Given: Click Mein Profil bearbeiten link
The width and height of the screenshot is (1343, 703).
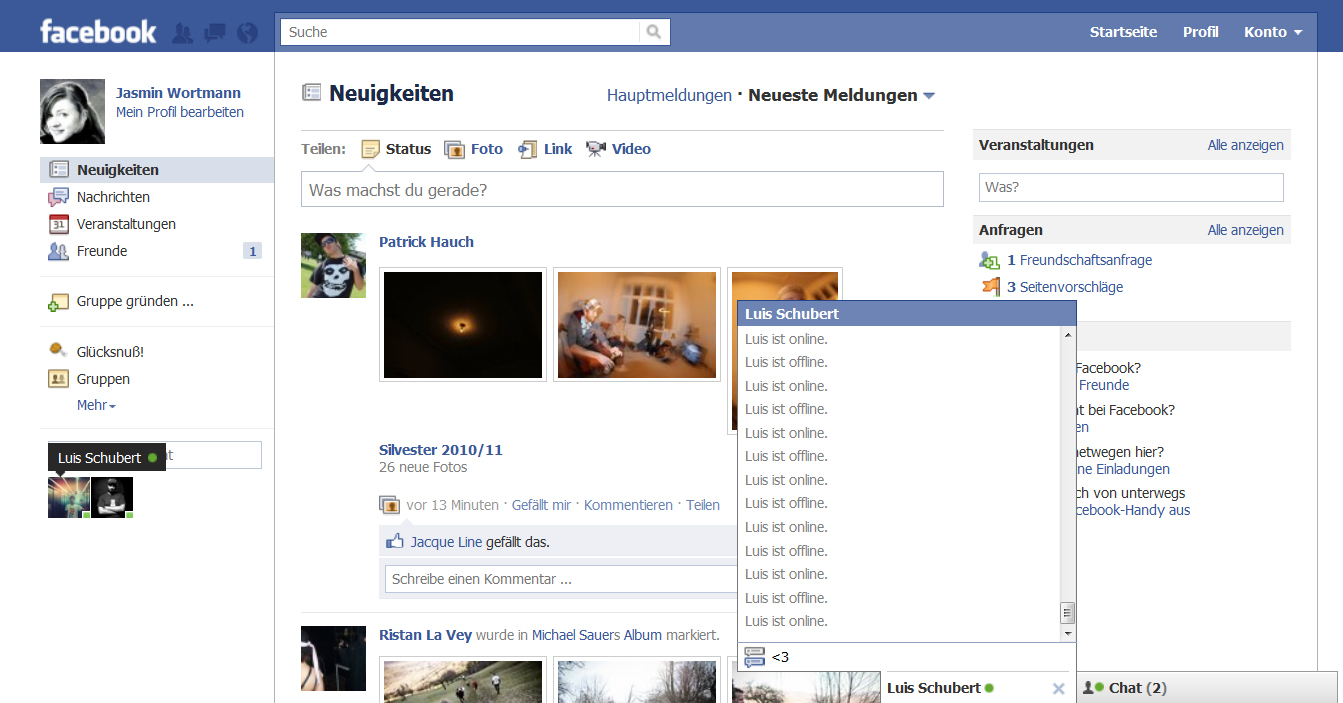Looking at the screenshot, I should pos(180,112).
